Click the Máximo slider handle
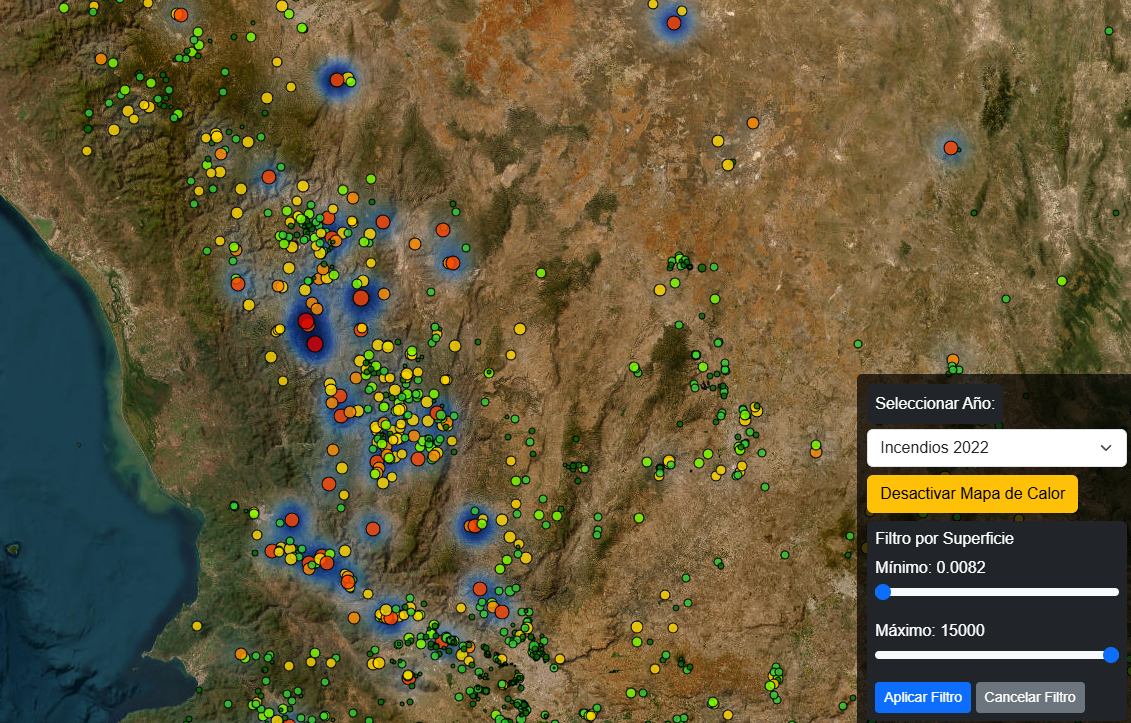Viewport: 1131px width, 723px height. [x=1111, y=654]
